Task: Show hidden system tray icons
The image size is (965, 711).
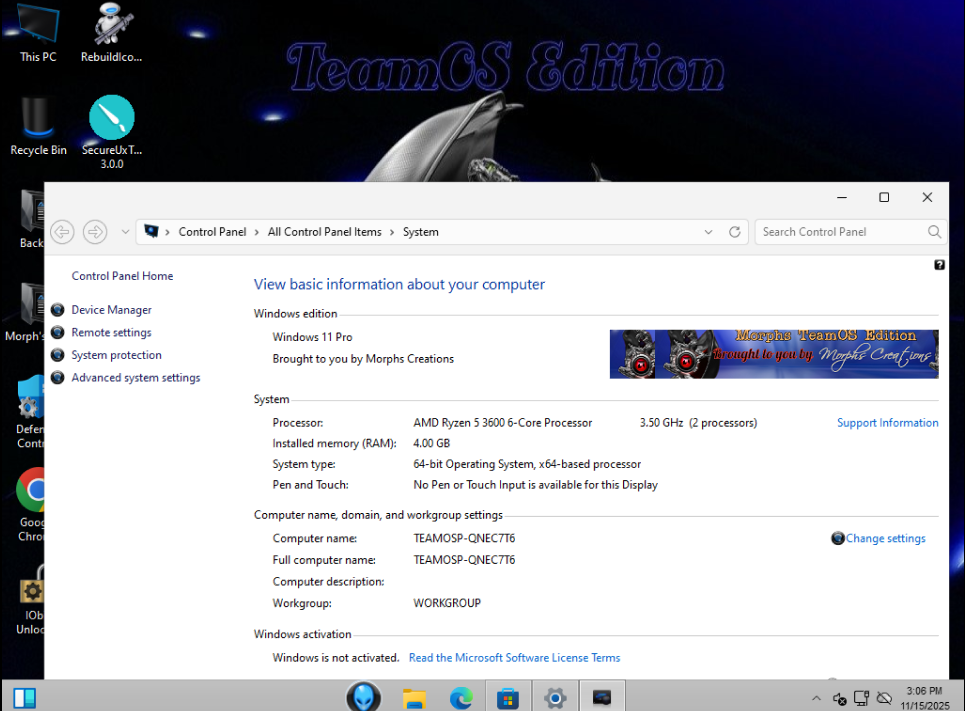Action: click(x=816, y=698)
